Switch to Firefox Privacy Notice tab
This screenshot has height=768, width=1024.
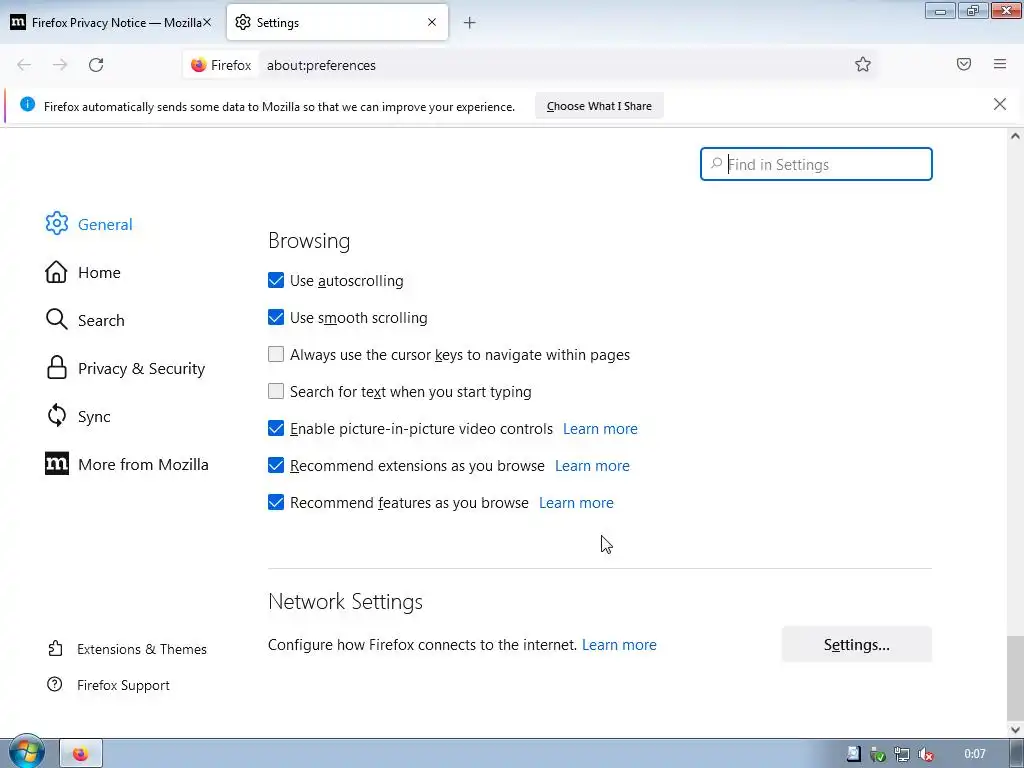[x=111, y=22]
